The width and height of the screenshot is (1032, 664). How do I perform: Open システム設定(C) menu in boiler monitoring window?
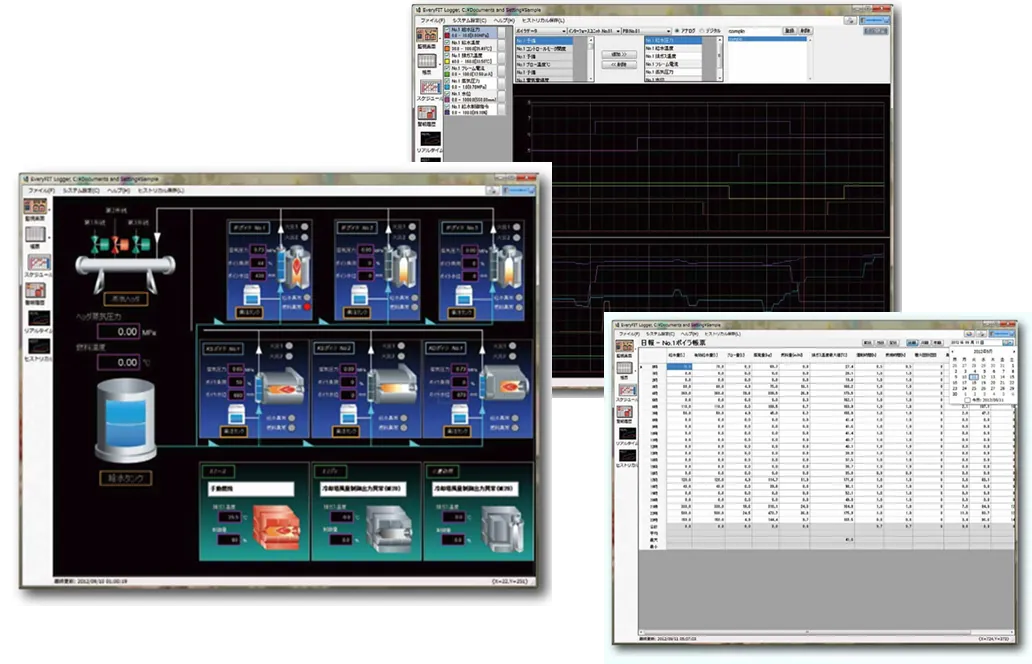81,191
